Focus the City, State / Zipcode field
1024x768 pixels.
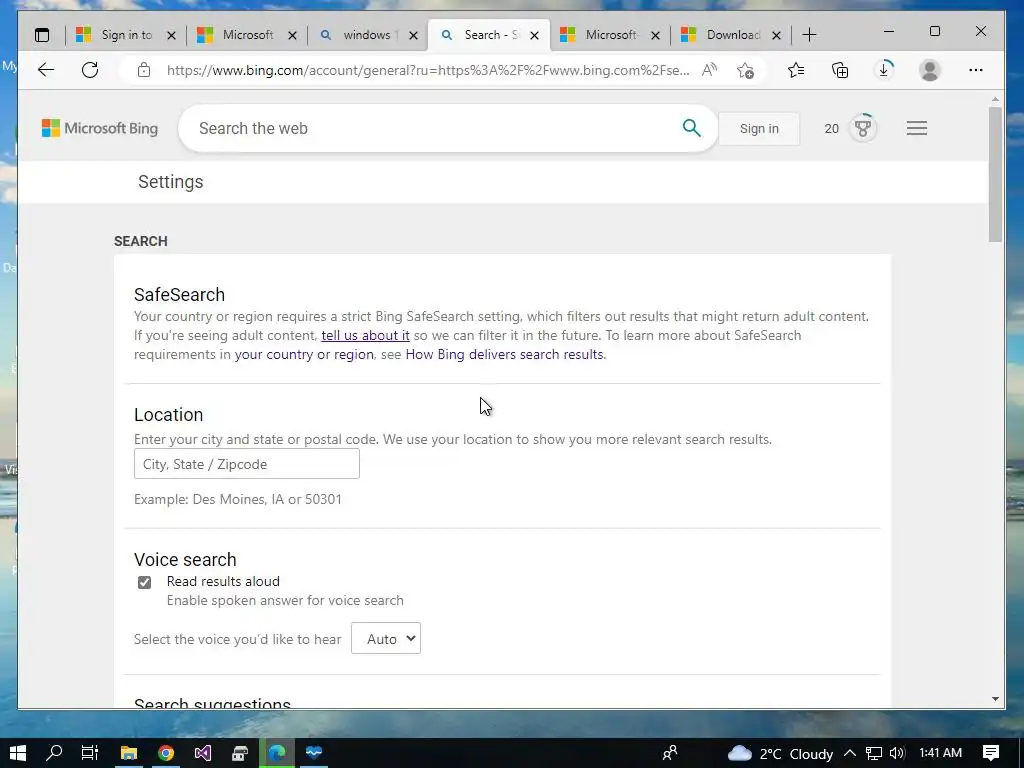click(247, 464)
